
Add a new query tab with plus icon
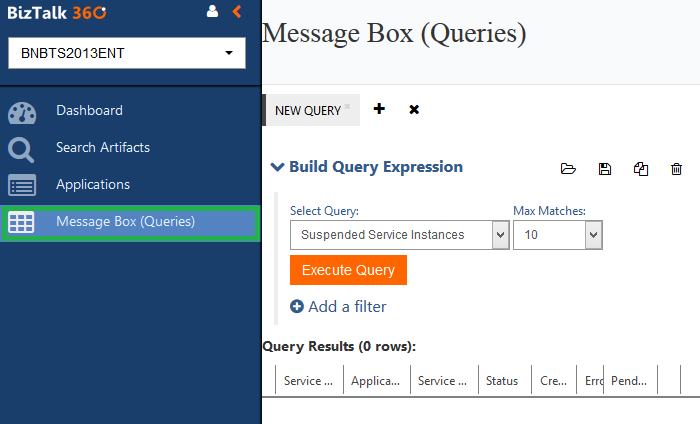click(379, 109)
